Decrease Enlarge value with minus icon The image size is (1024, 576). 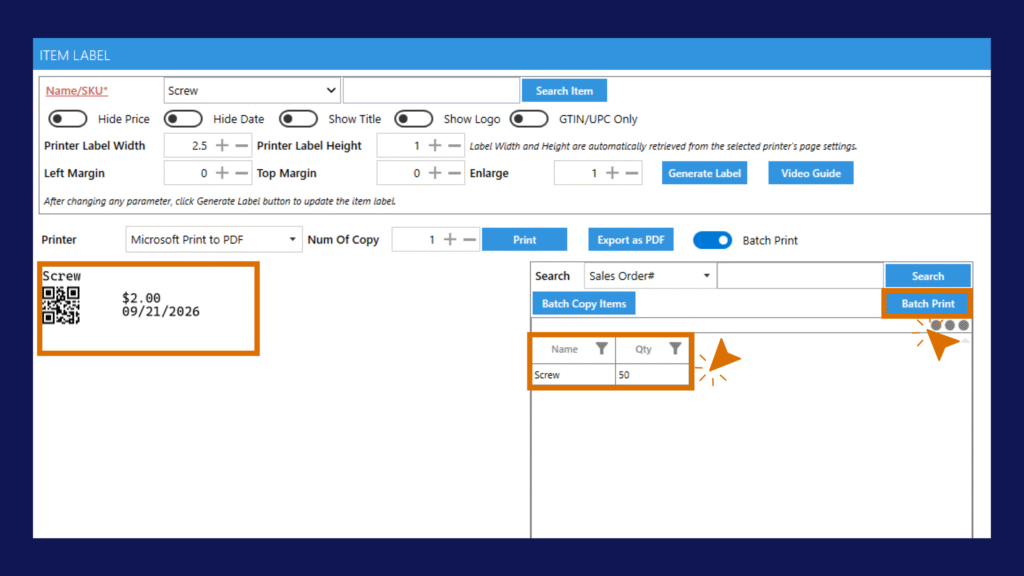[x=632, y=173]
